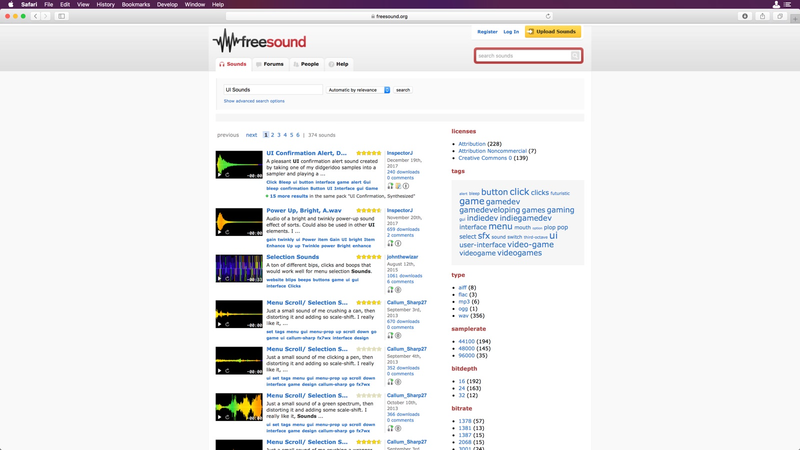Click the UI Sounds search query field
Viewport: 800px width, 450px height.
(x=273, y=90)
